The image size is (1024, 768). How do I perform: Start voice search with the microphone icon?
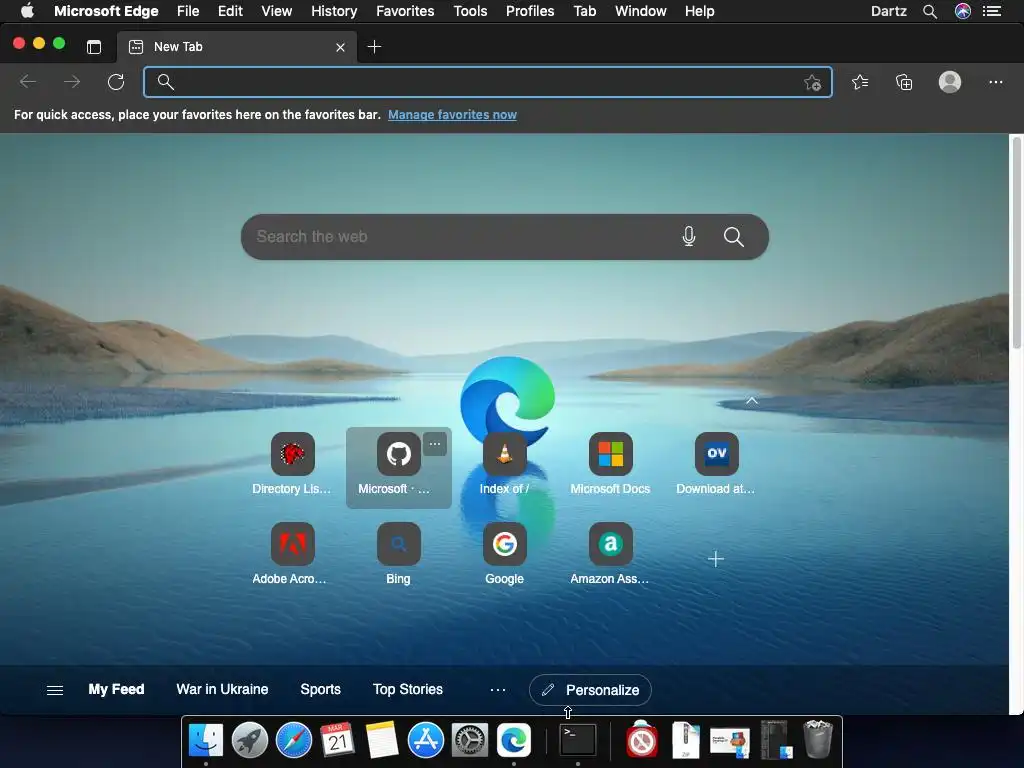pyautogui.click(x=688, y=236)
